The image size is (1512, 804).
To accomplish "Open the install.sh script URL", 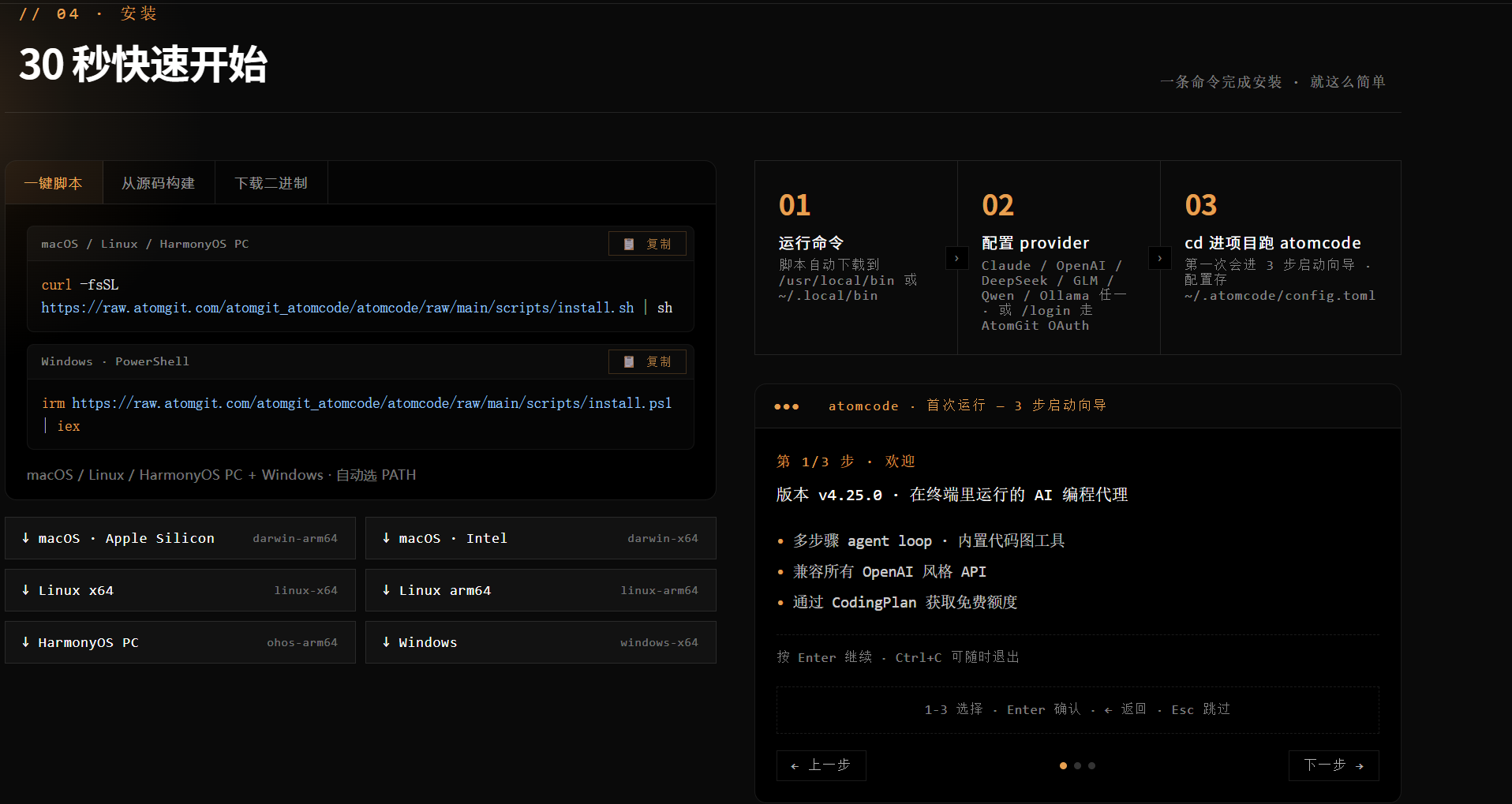I will point(338,308).
